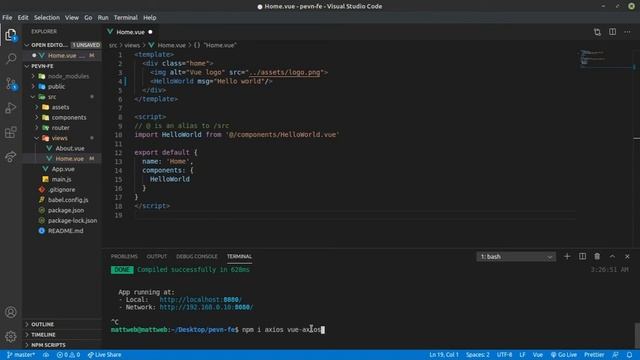This screenshot has width=640, height=360.
Task: Click the open changes icon in editor toolbar
Action: (597, 32)
